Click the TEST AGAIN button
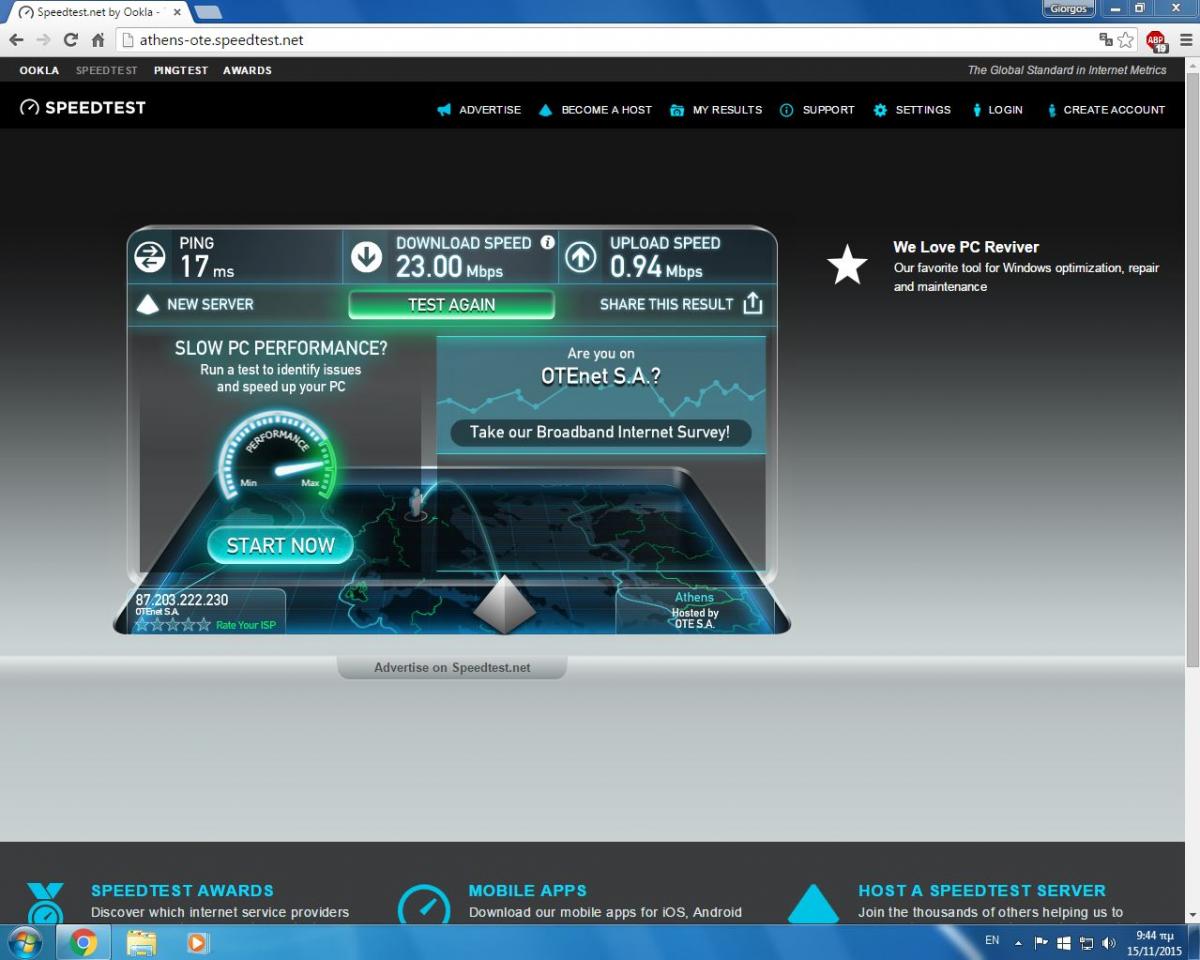1200x960 pixels. click(x=451, y=305)
